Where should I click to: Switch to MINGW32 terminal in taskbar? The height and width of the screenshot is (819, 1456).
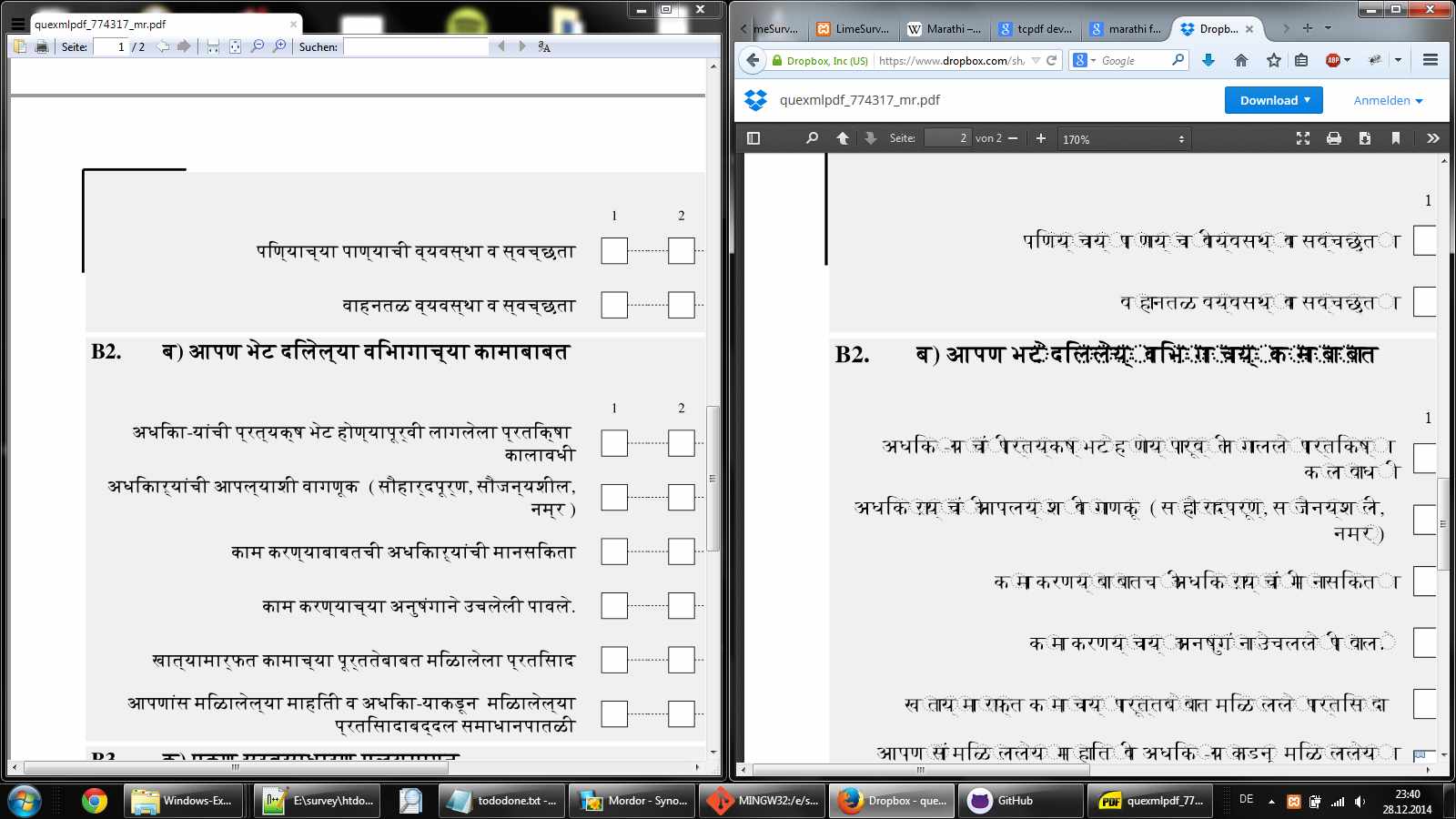pos(762,801)
